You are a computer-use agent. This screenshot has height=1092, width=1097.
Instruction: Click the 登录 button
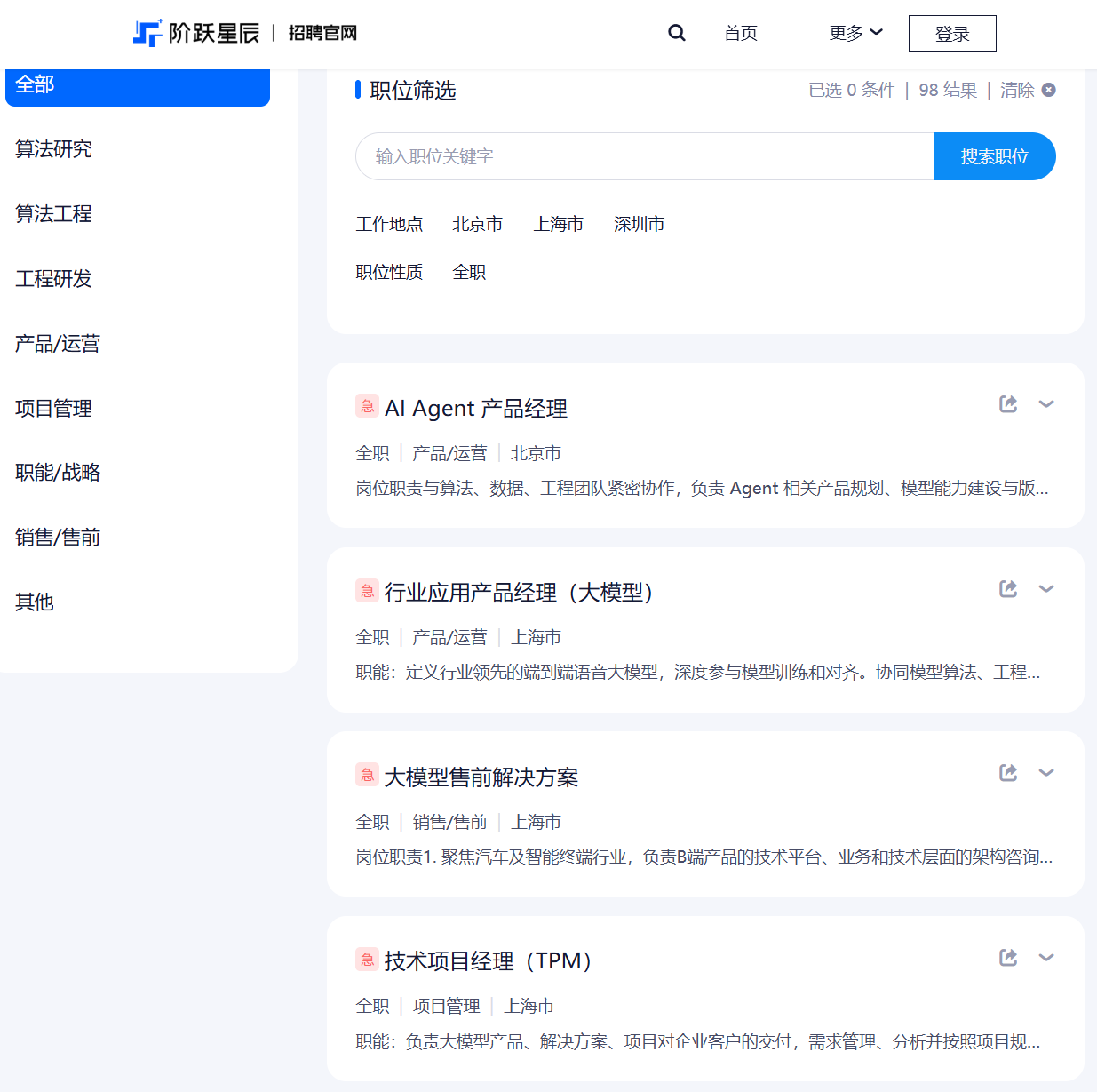tap(951, 33)
